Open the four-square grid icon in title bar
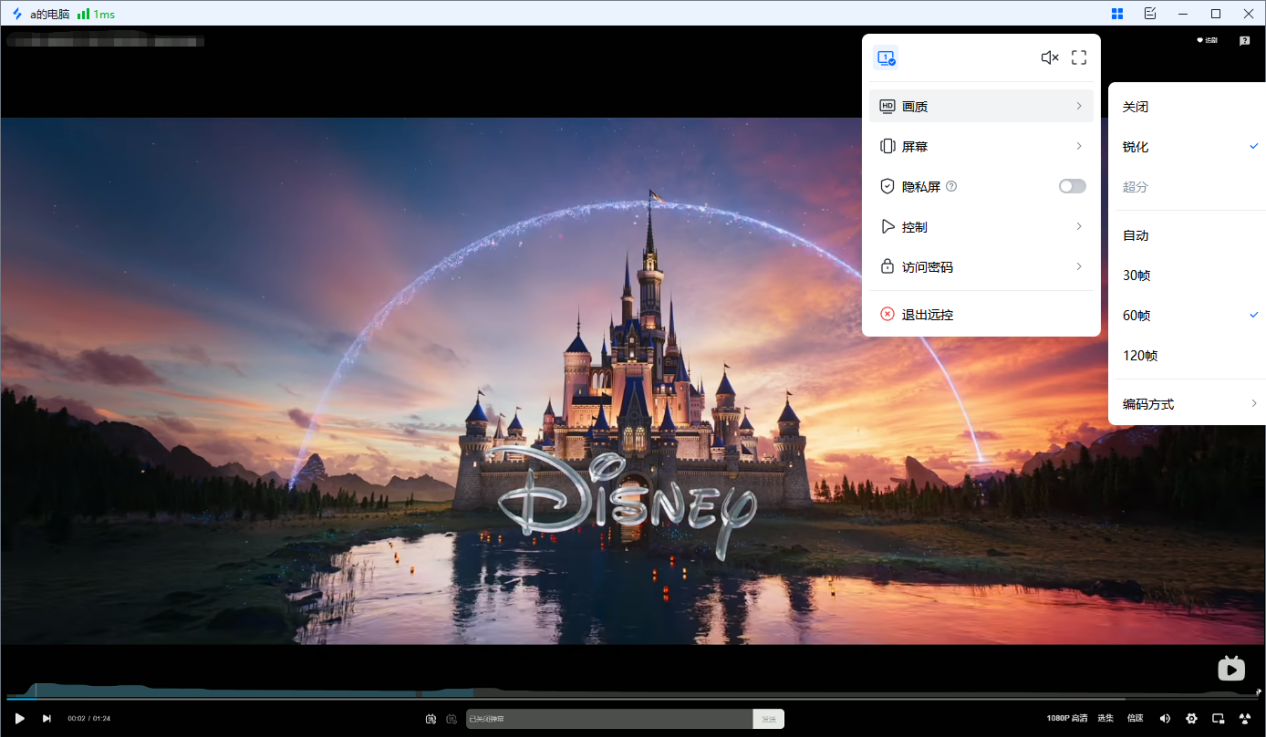 (1117, 14)
